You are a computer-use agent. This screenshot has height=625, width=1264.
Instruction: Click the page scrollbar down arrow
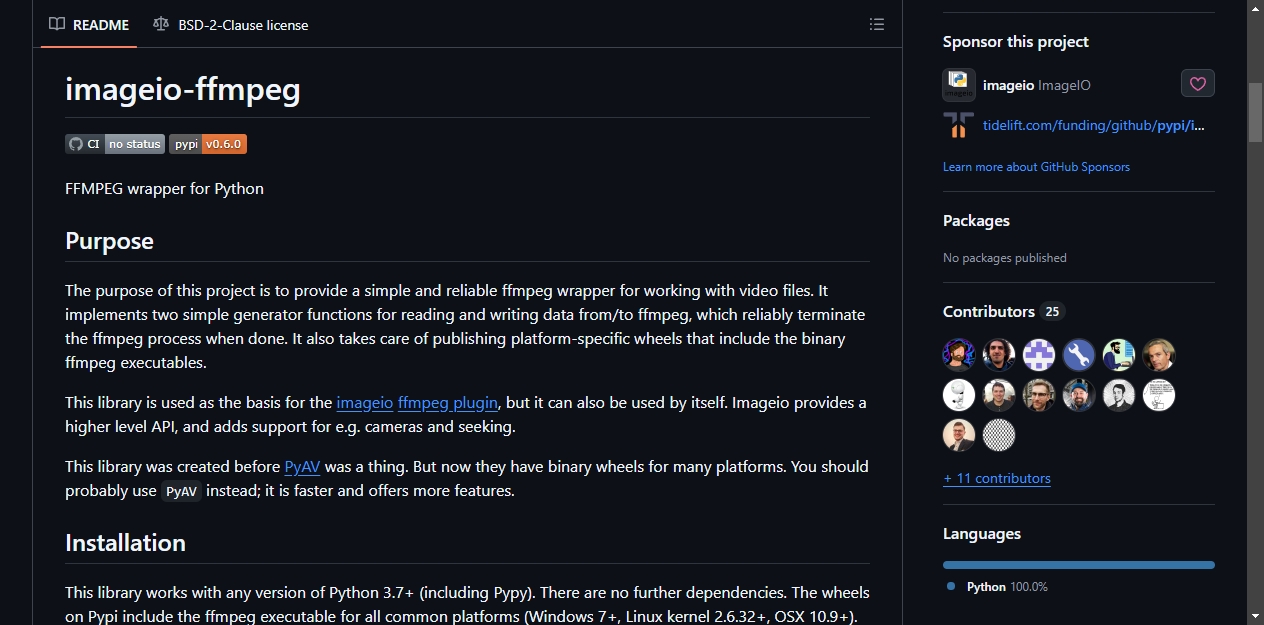point(1255,616)
